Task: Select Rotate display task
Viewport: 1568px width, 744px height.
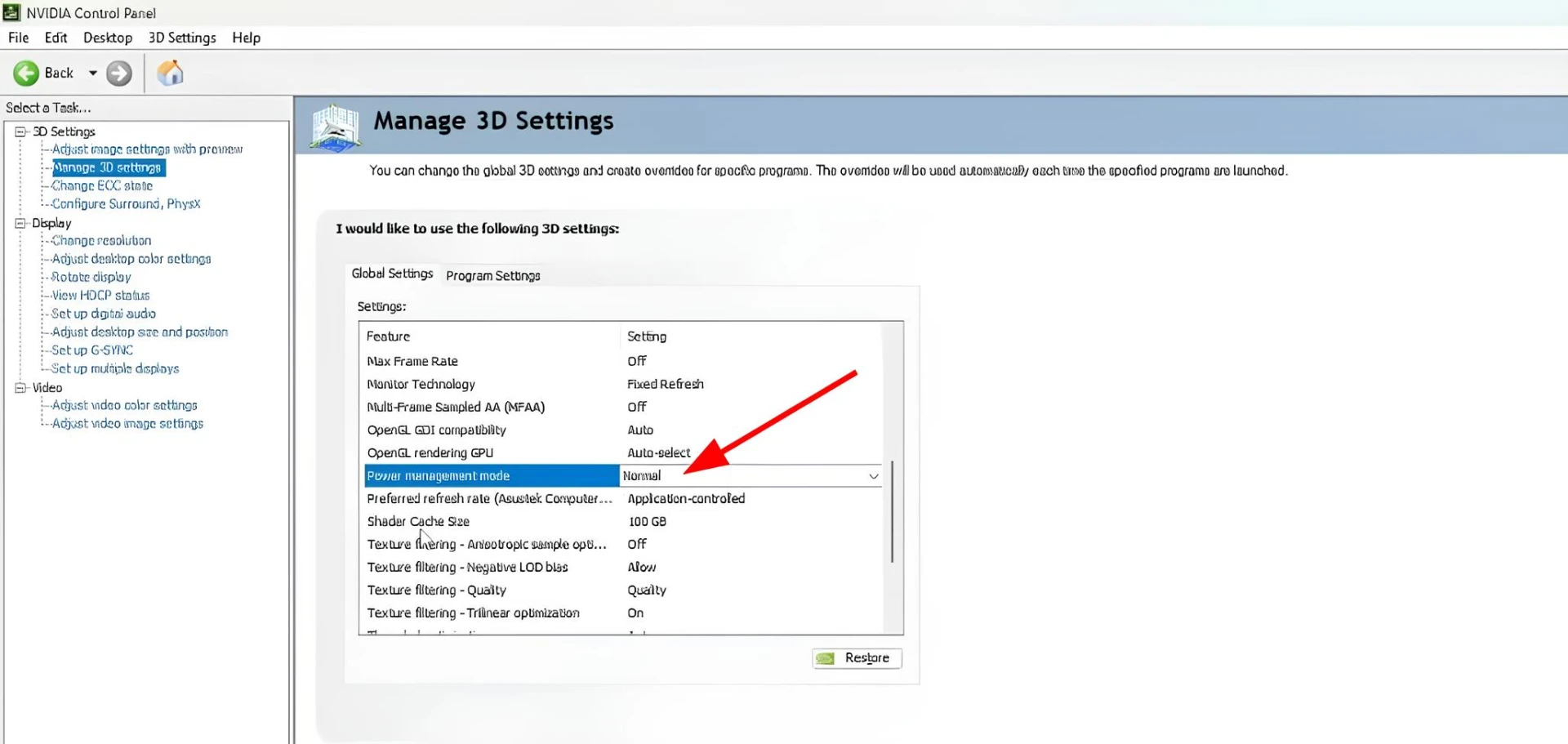Action: pyautogui.click(x=91, y=278)
